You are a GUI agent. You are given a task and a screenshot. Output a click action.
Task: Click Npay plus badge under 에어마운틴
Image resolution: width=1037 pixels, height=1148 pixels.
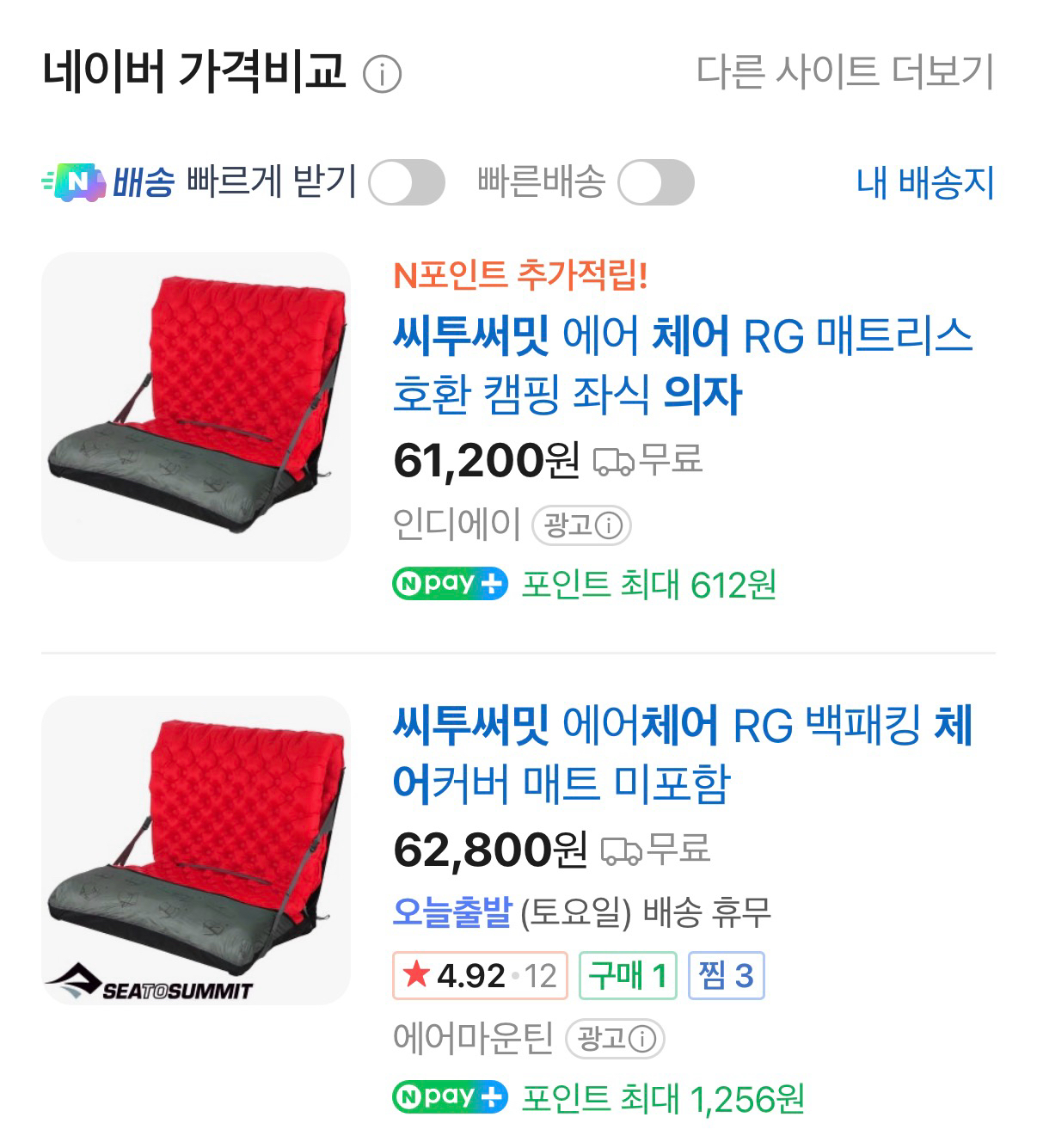450,1097
